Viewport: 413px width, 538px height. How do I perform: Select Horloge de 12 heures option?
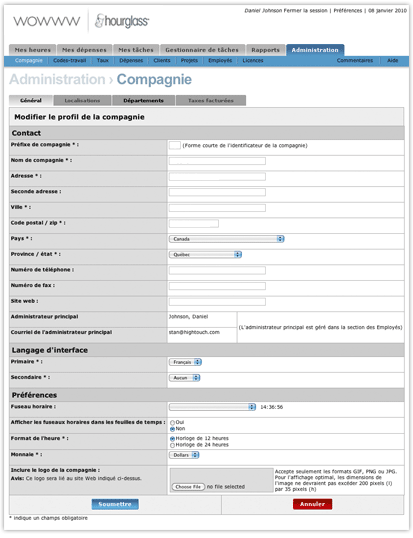[173, 439]
